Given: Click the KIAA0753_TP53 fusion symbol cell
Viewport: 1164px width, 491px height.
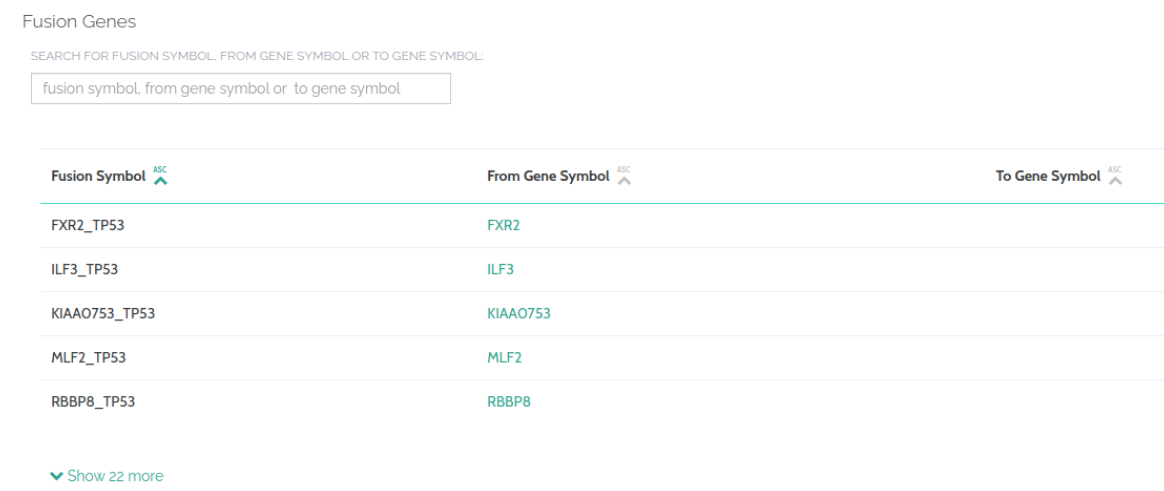Looking at the screenshot, I should coord(103,314).
